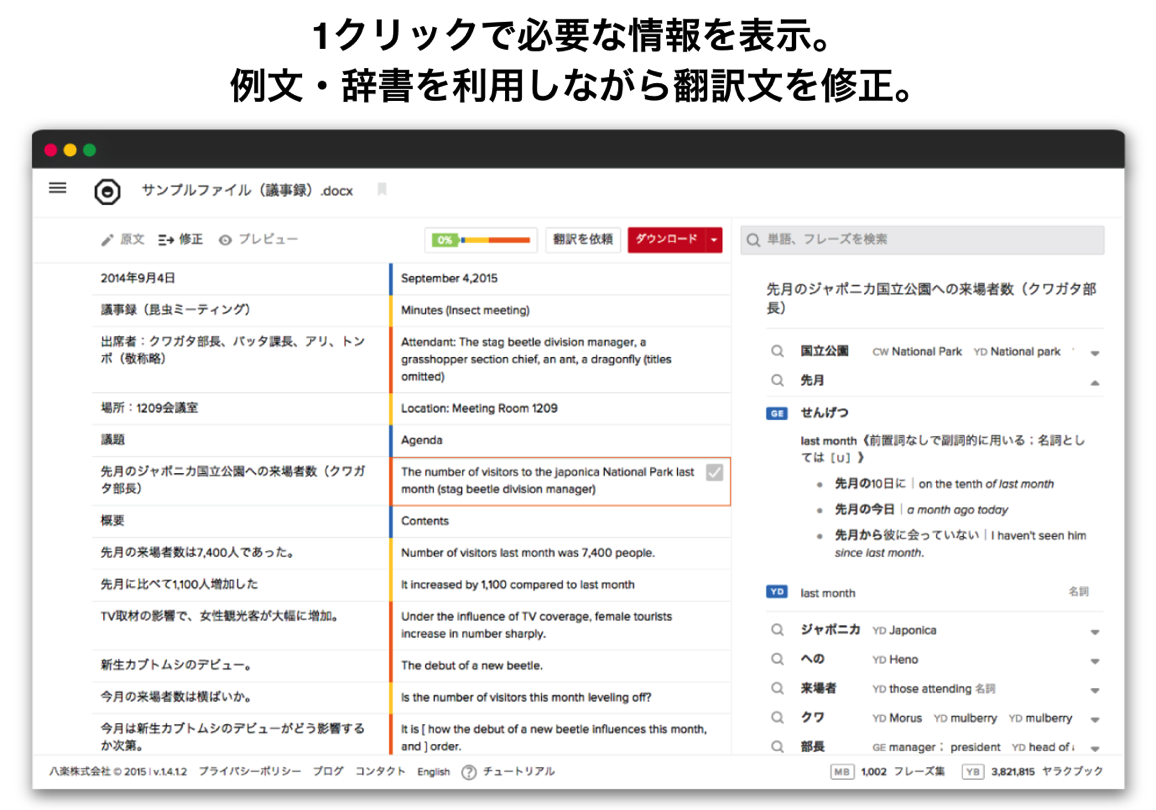Image resolution: width=1156 pixels, height=810 pixels.
Task: Click magnifier icon beside 先月
Action: (777, 380)
